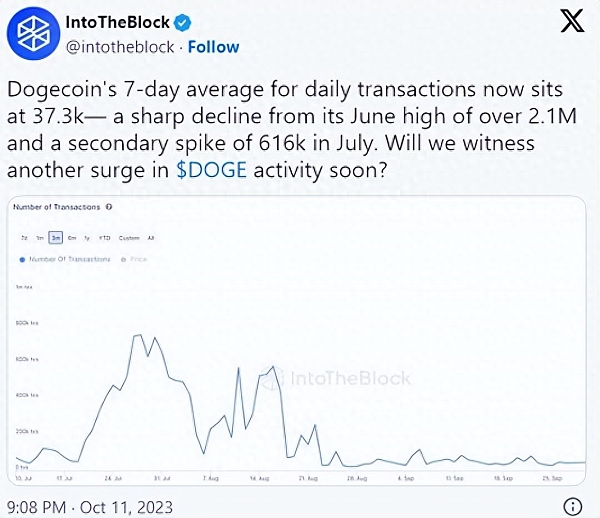Open the @intotheblock handle link

point(119,46)
